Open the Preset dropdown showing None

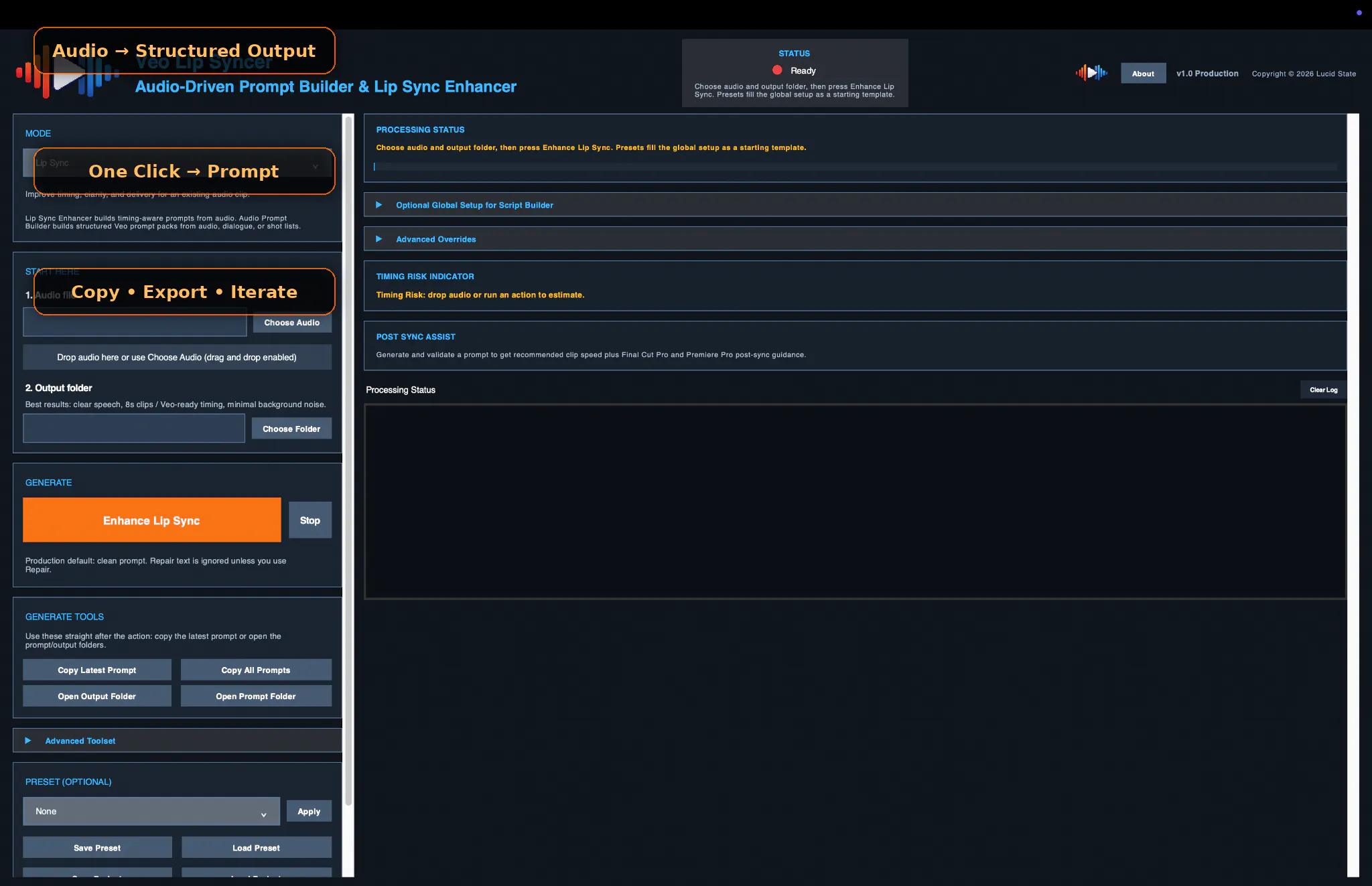click(x=151, y=811)
